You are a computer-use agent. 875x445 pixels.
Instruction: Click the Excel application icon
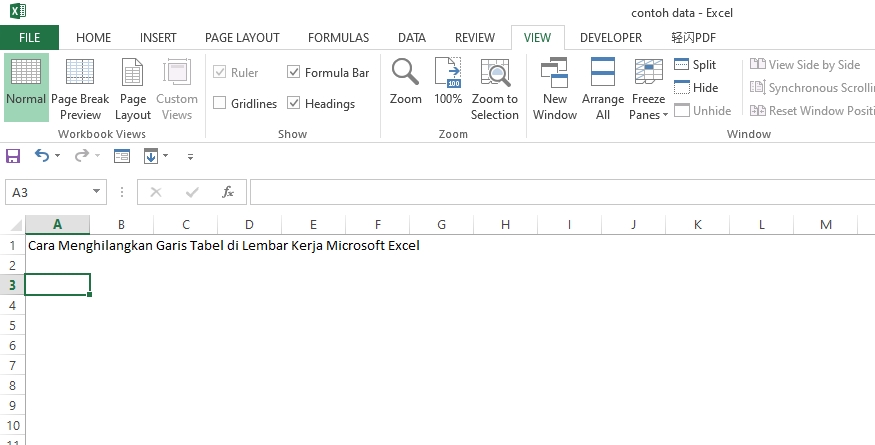(17, 11)
